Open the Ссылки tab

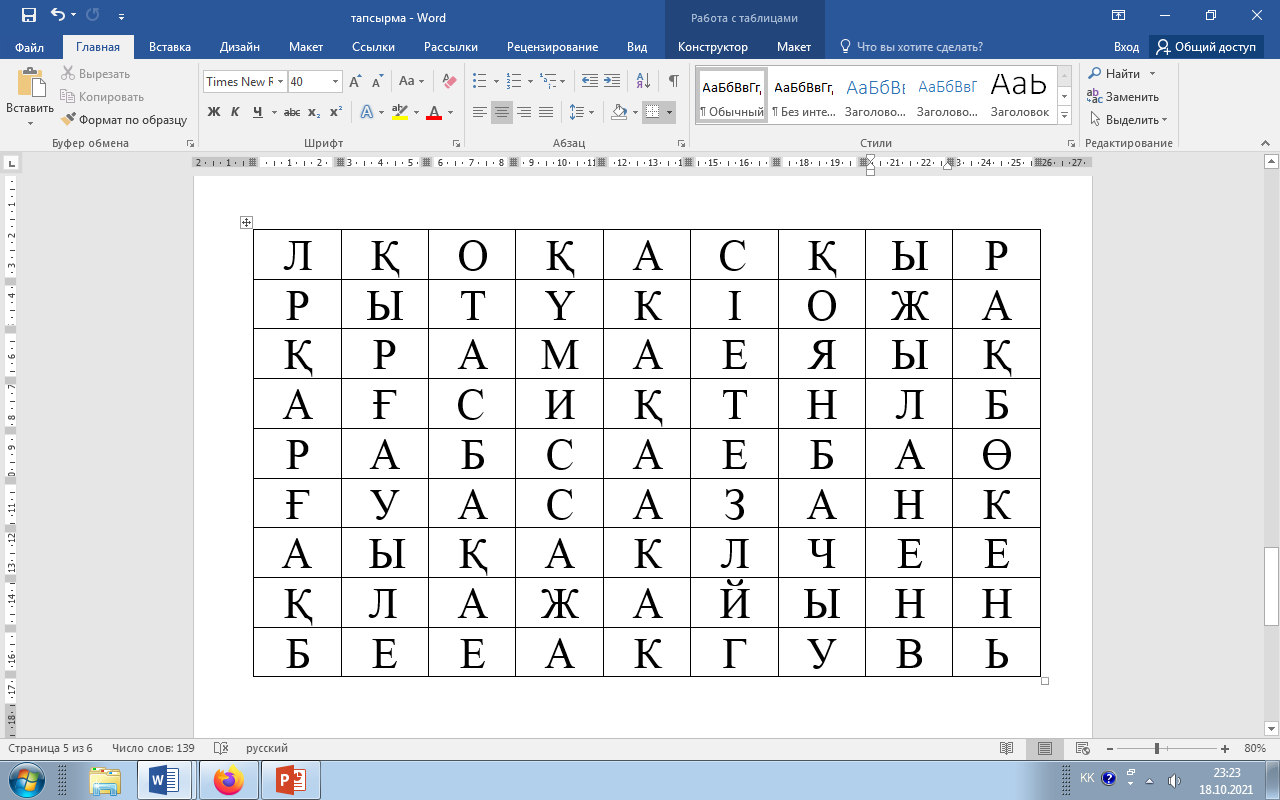(373, 47)
